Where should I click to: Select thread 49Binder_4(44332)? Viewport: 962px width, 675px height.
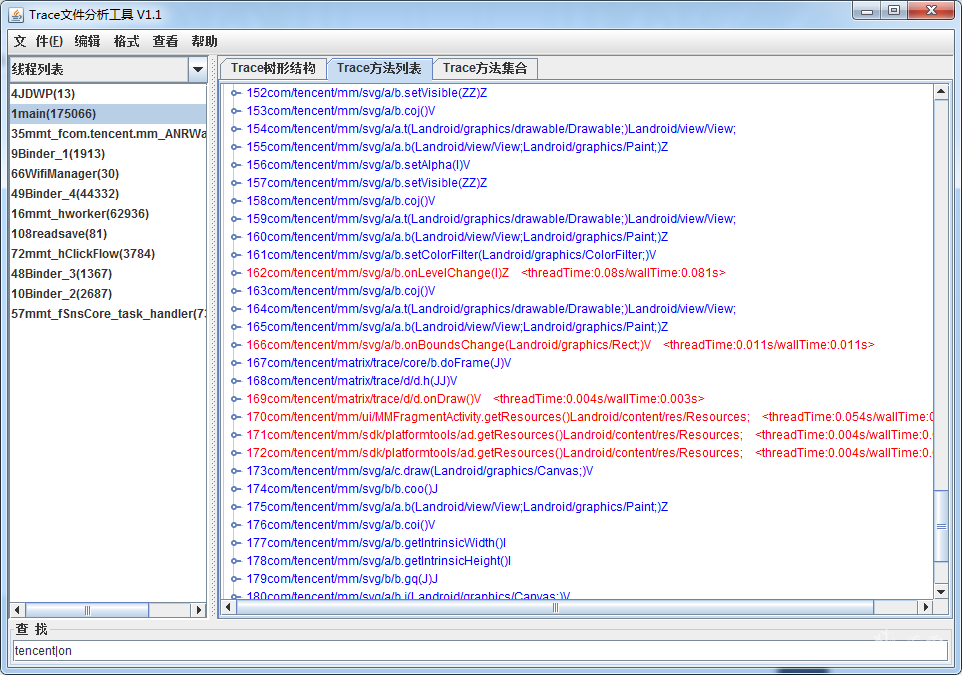coord(108,194)
